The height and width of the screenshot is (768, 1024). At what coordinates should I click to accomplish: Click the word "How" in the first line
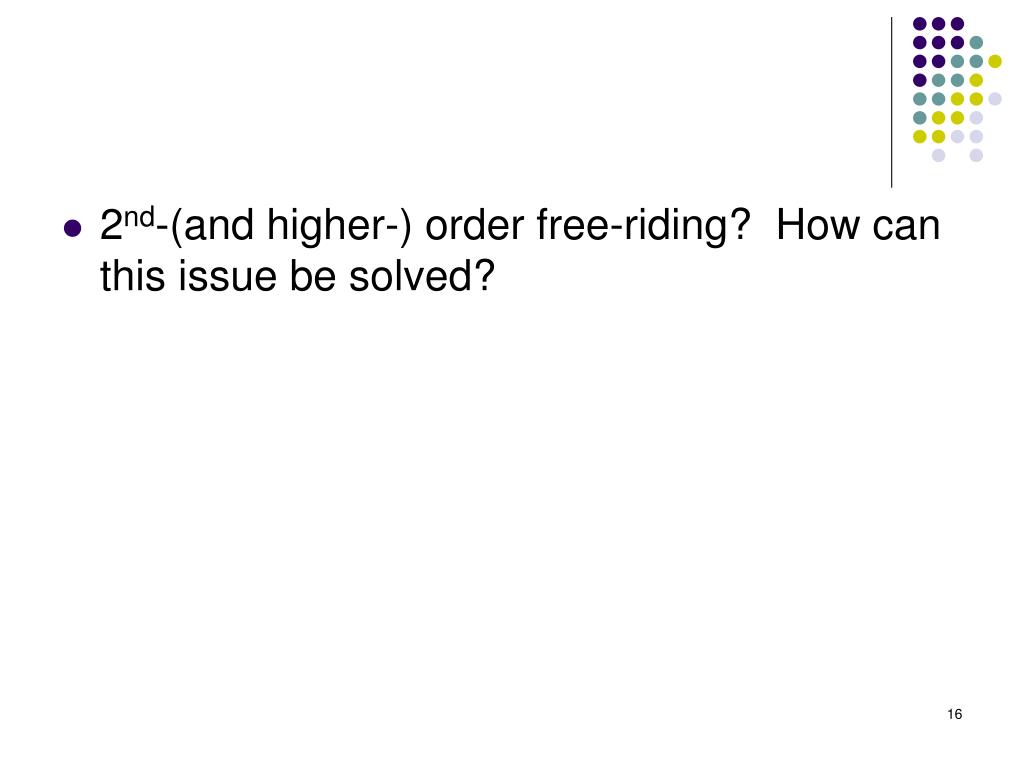point(818,226)
